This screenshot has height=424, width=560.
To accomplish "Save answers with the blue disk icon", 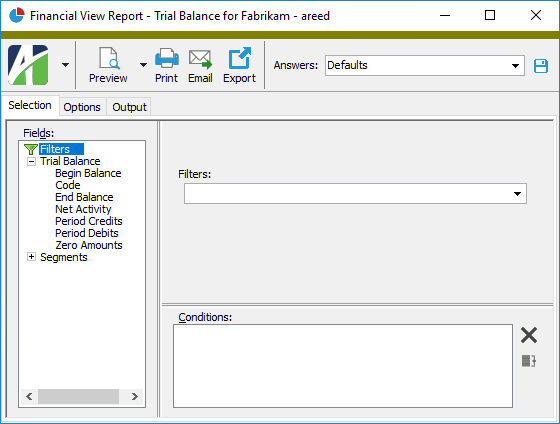I will tap(541, 66).
